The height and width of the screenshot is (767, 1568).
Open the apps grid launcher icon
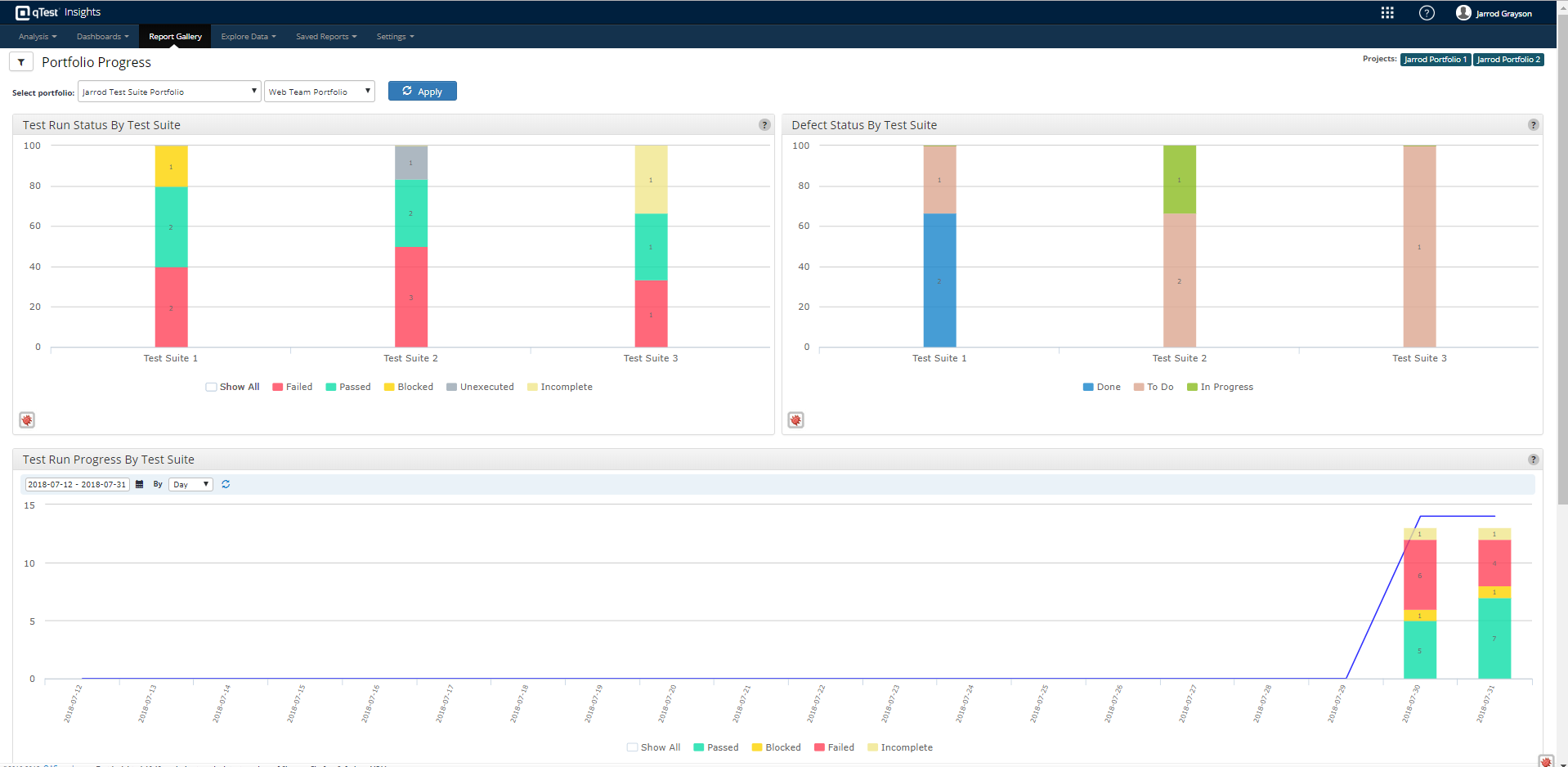(x=1387, y=12)
